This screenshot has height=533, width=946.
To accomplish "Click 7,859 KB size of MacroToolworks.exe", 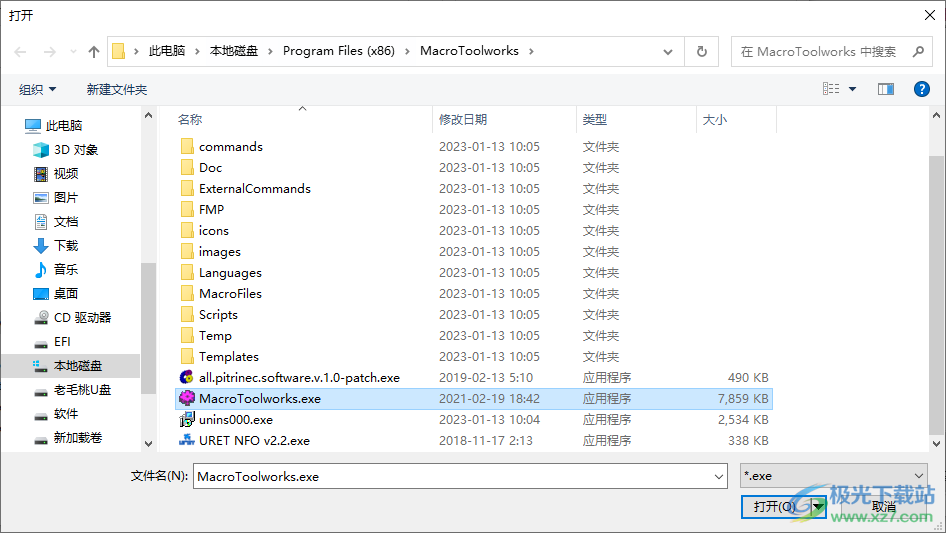I will coord(743,398).
